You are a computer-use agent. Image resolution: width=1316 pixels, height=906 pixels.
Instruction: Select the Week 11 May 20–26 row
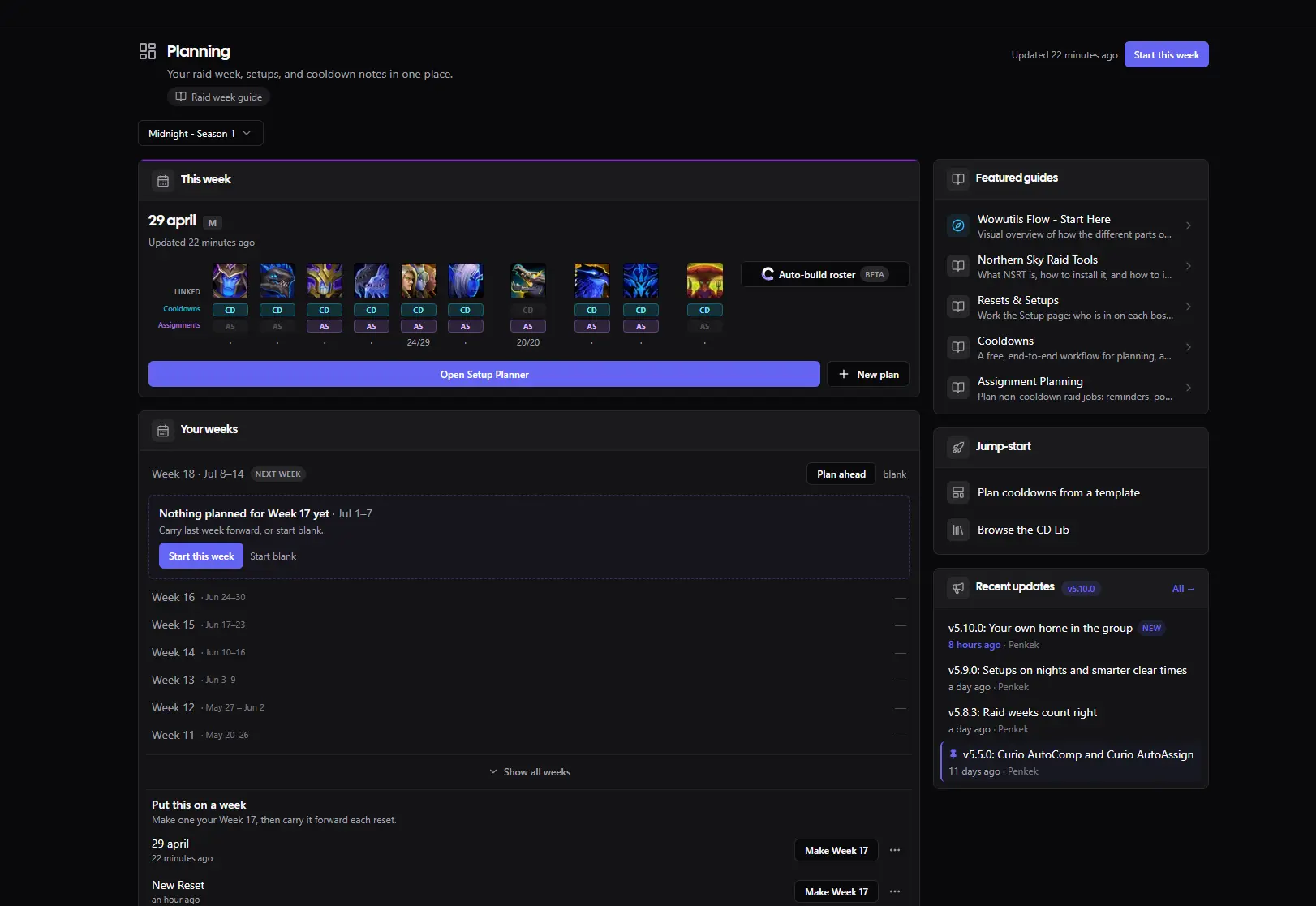[529, 735]
